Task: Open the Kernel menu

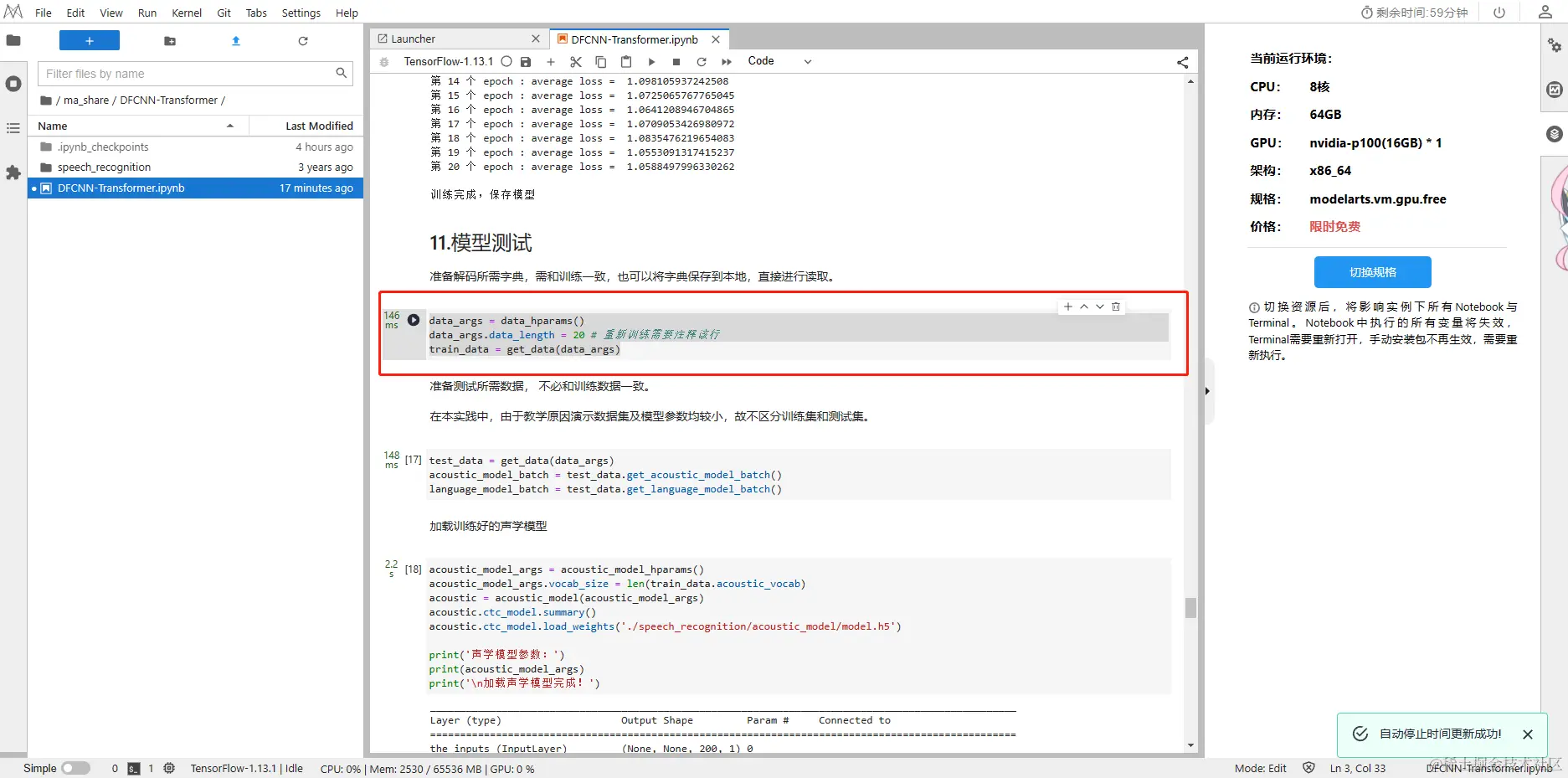Action: pyautogui.click(x=187, y=13)
